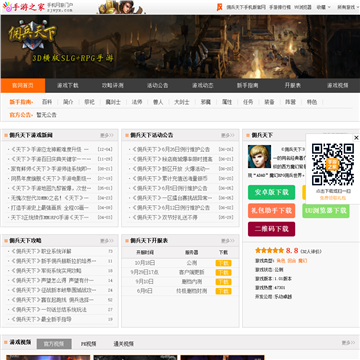Click the game characters image in the header

coord(122,7)
